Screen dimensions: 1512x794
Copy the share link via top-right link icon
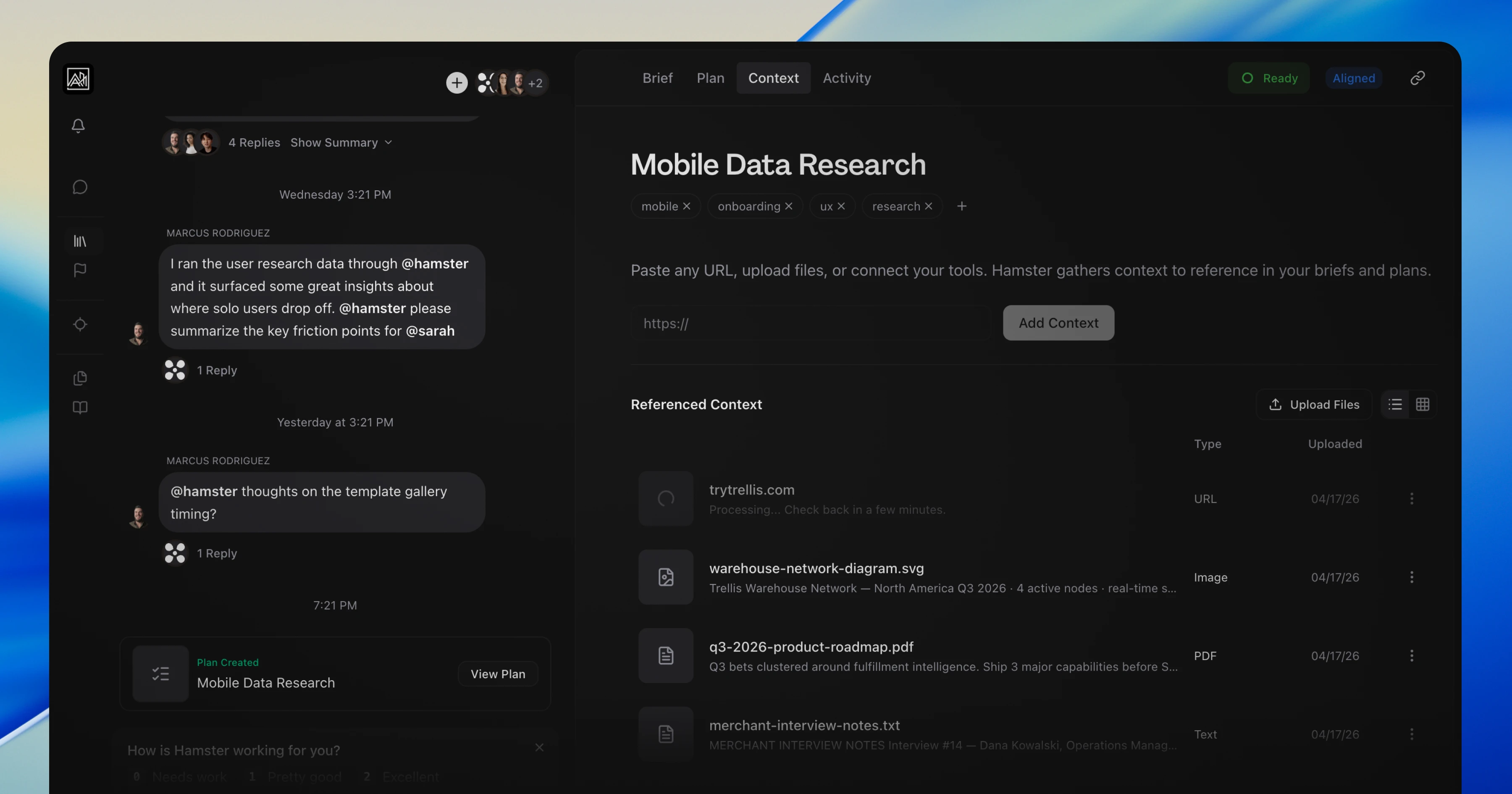click(1418, 78)
